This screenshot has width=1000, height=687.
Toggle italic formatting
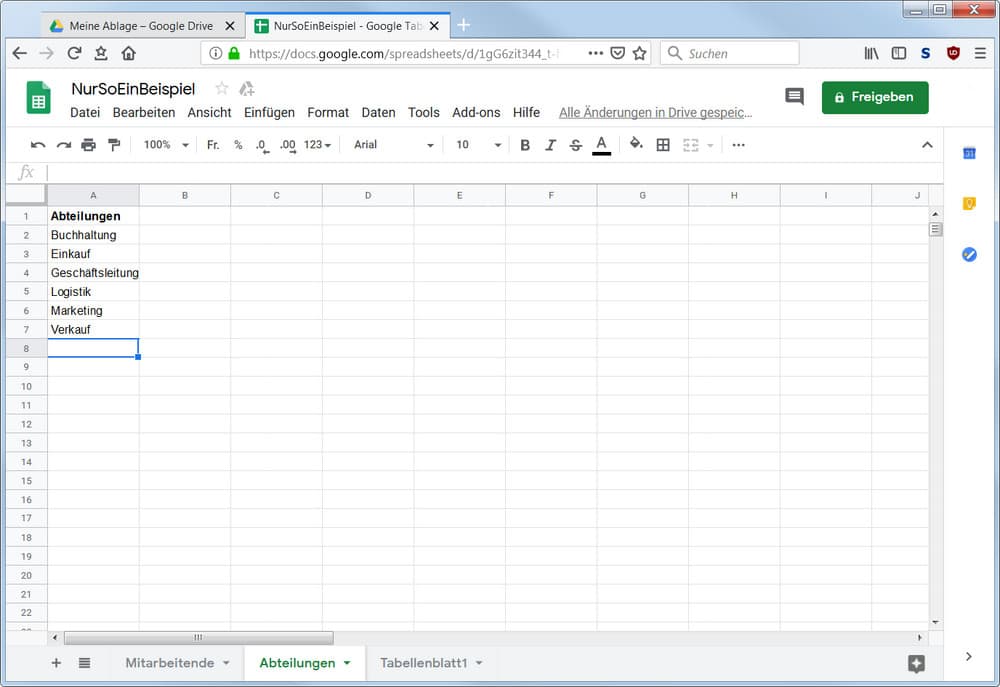(550, 145)
